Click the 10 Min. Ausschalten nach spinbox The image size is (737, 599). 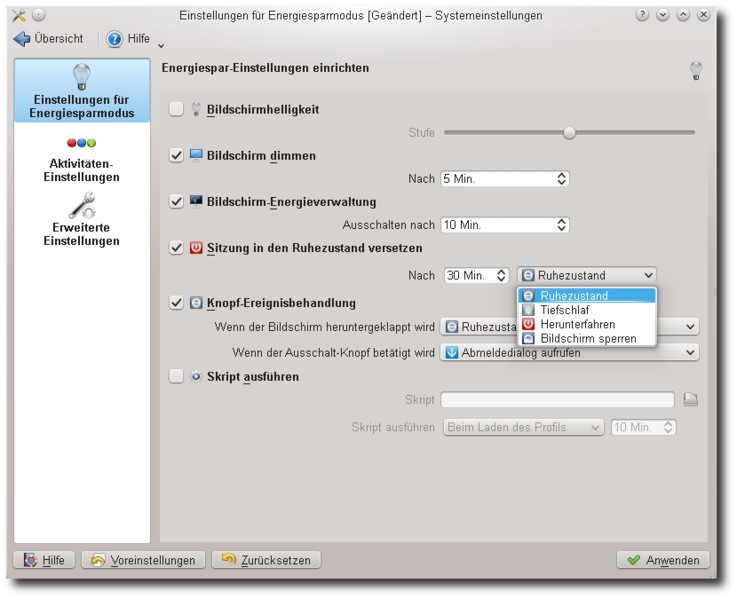(505, 225)
